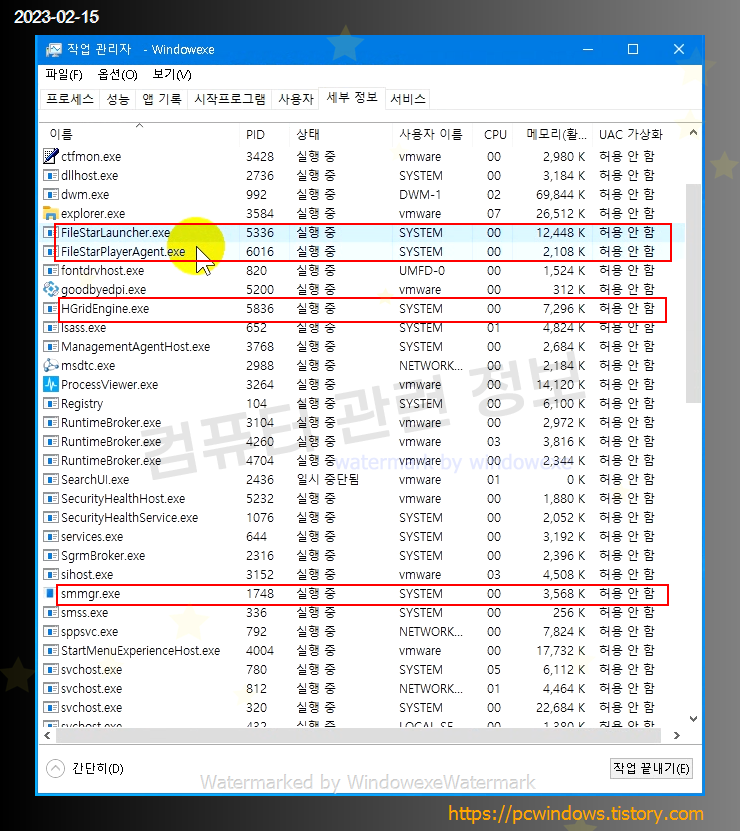Click the Task Manager title bar icon
This screenshot has width=740, height=831.
[x=54, y=50]
